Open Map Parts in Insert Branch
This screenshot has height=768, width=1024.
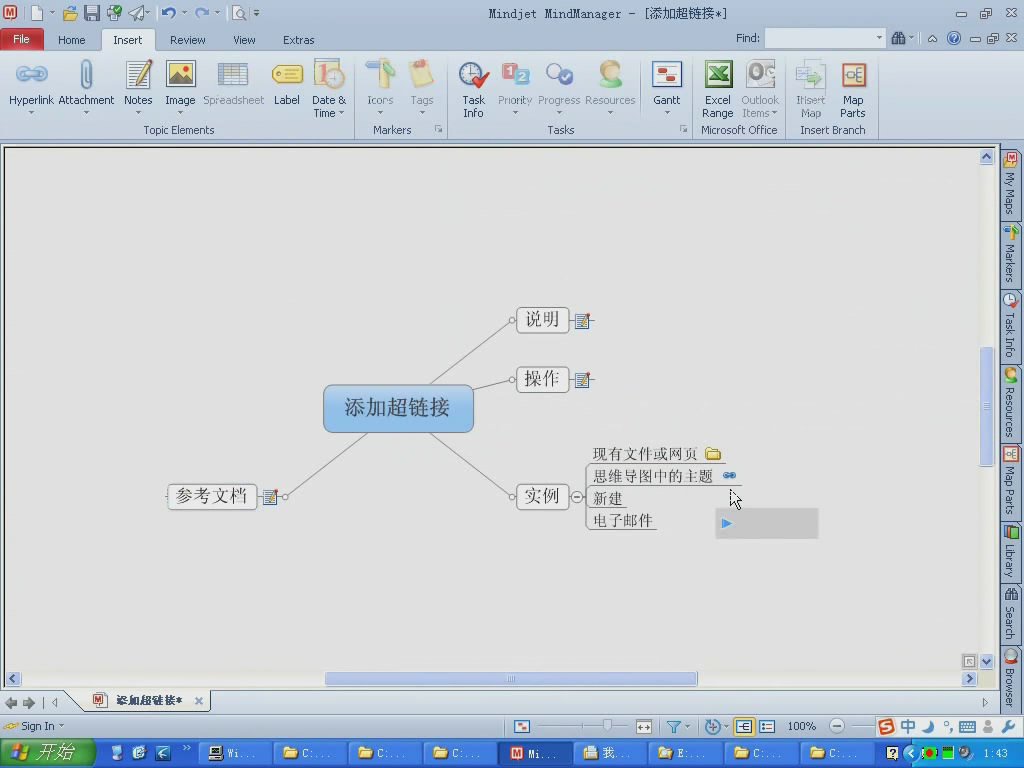(852, 89)
